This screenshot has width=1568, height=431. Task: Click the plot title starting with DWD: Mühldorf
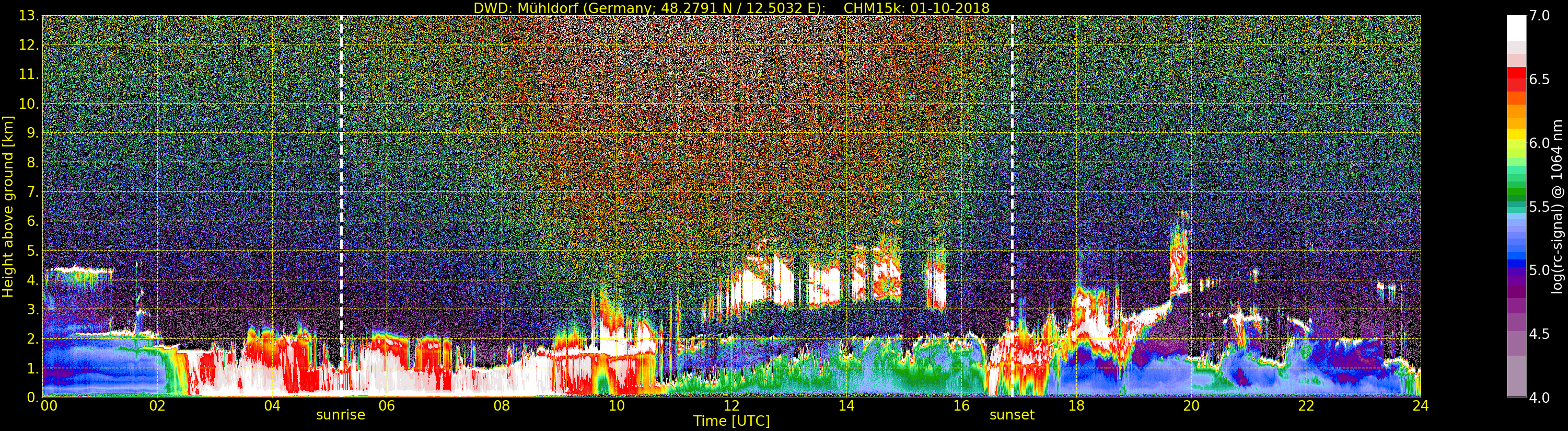(731, 8)
